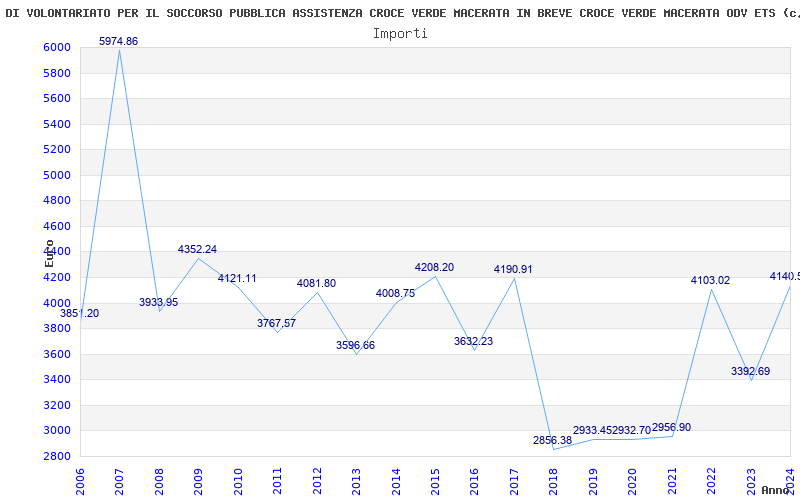Screen dimensions: 800x500
Task: Select the 2013 year label
Action: pos(356,482)
